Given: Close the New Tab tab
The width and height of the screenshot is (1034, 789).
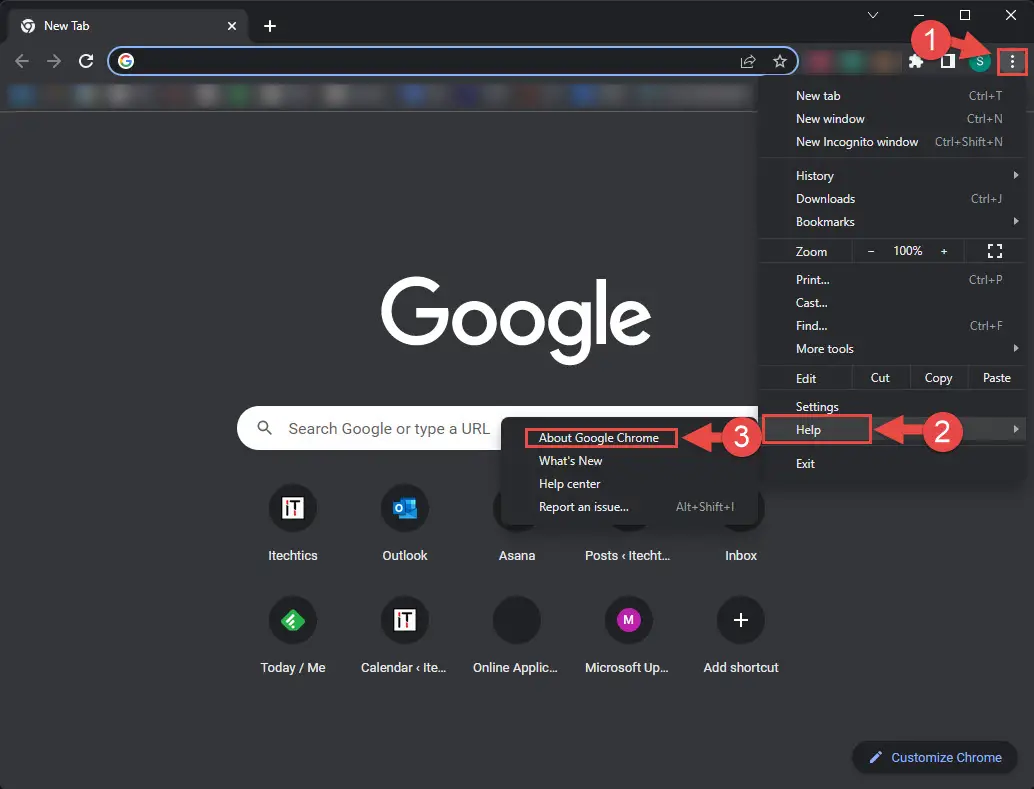Looking at the screenshot, I should point(231,26).
